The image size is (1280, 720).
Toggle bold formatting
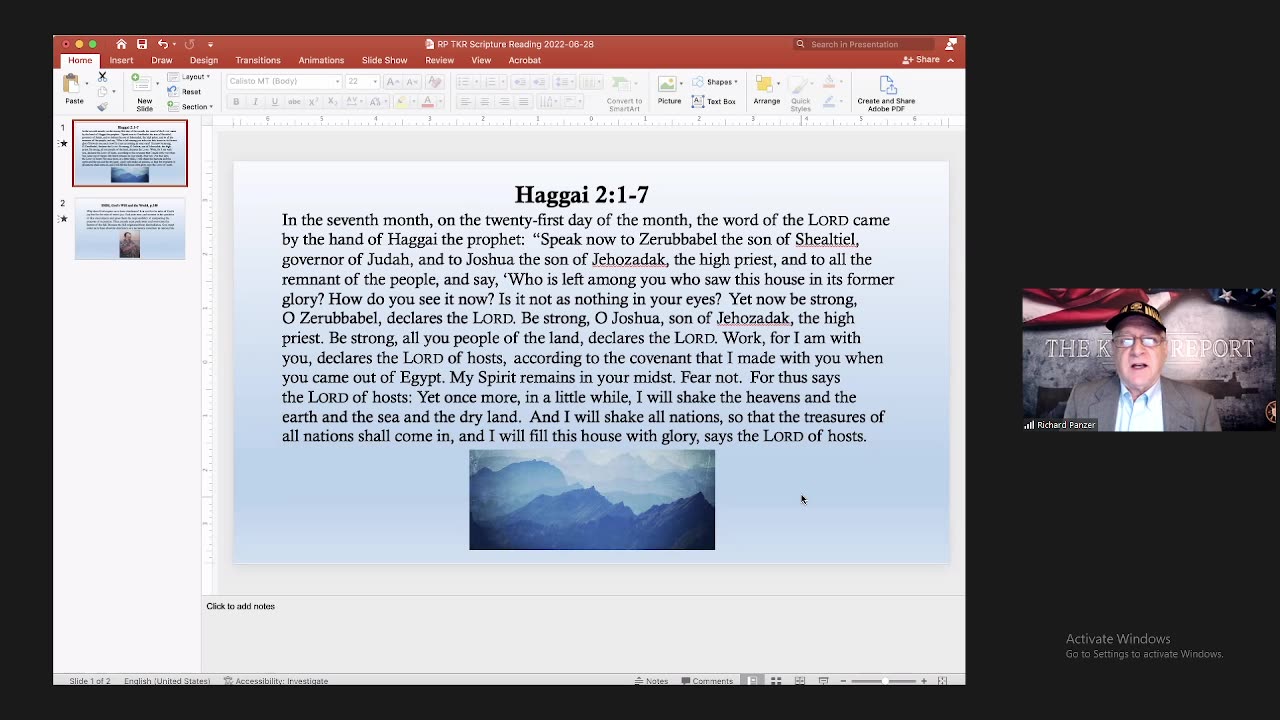(236, 102)
